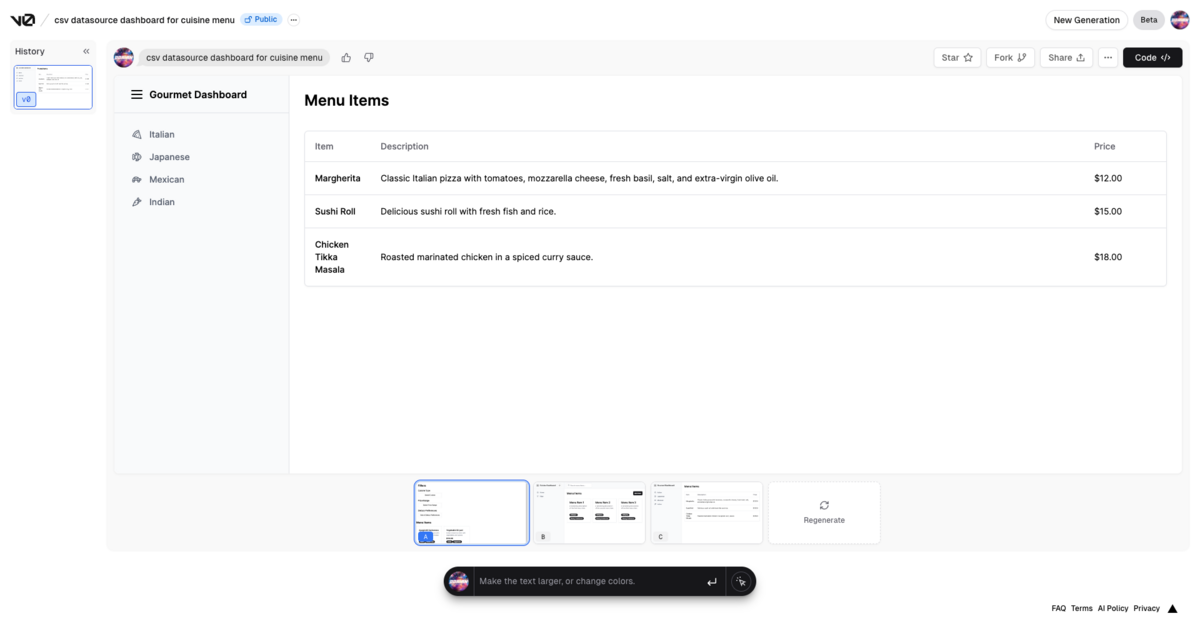This screenshot has width=1200, height=621.
Task: Select the Japanese cuisine icon
Action: coord(137,157)
